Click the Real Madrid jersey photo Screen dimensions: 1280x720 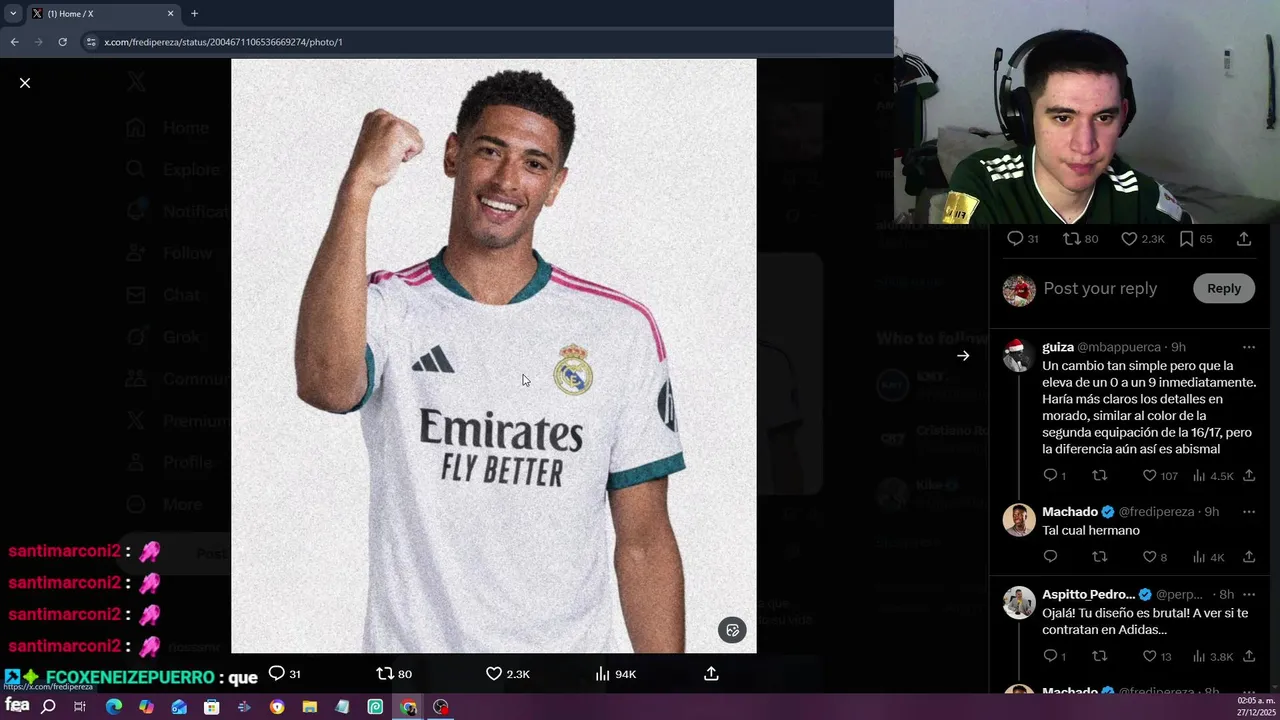[494, 356]
